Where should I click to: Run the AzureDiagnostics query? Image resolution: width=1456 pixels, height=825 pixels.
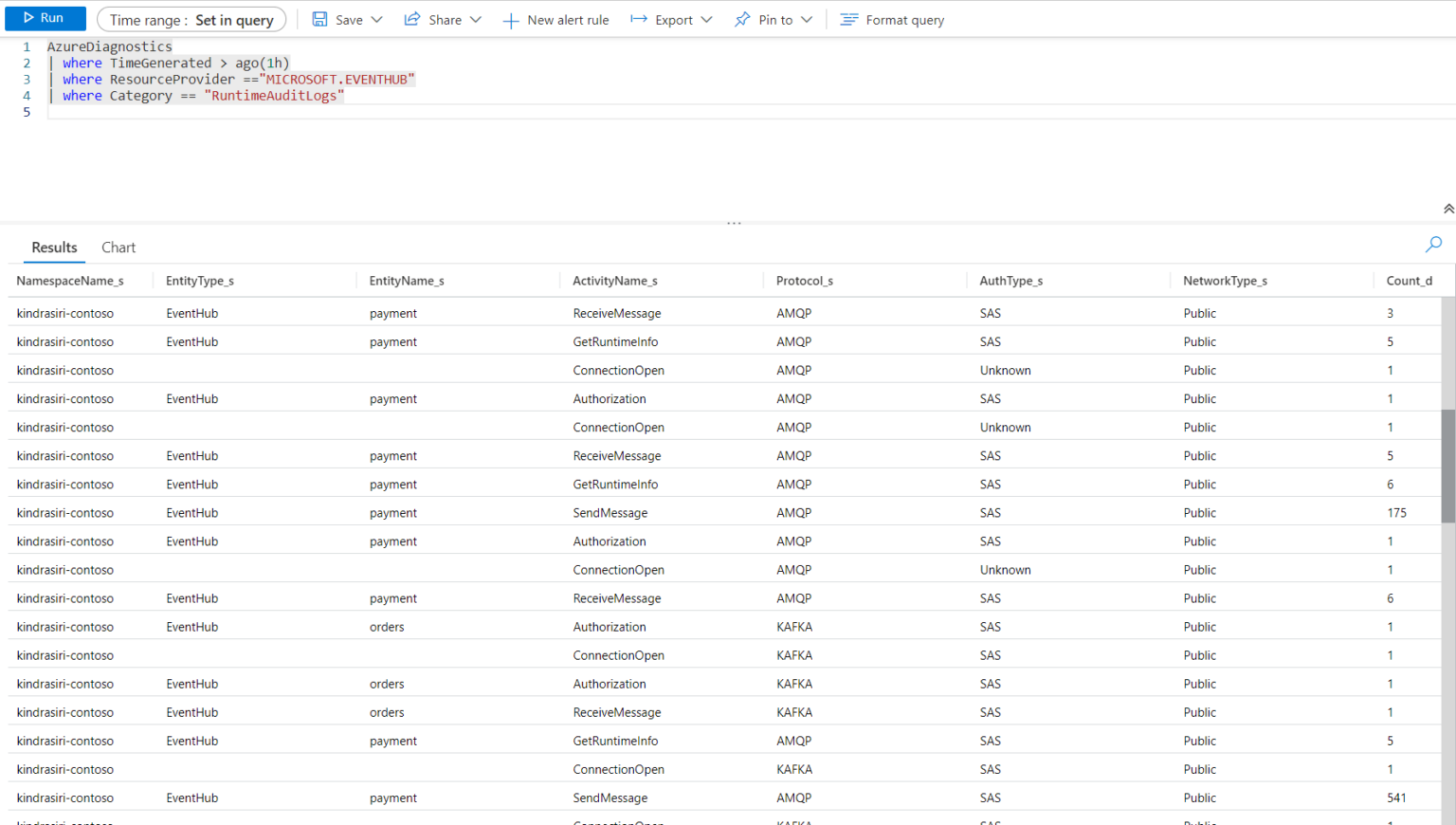(45, 18)
